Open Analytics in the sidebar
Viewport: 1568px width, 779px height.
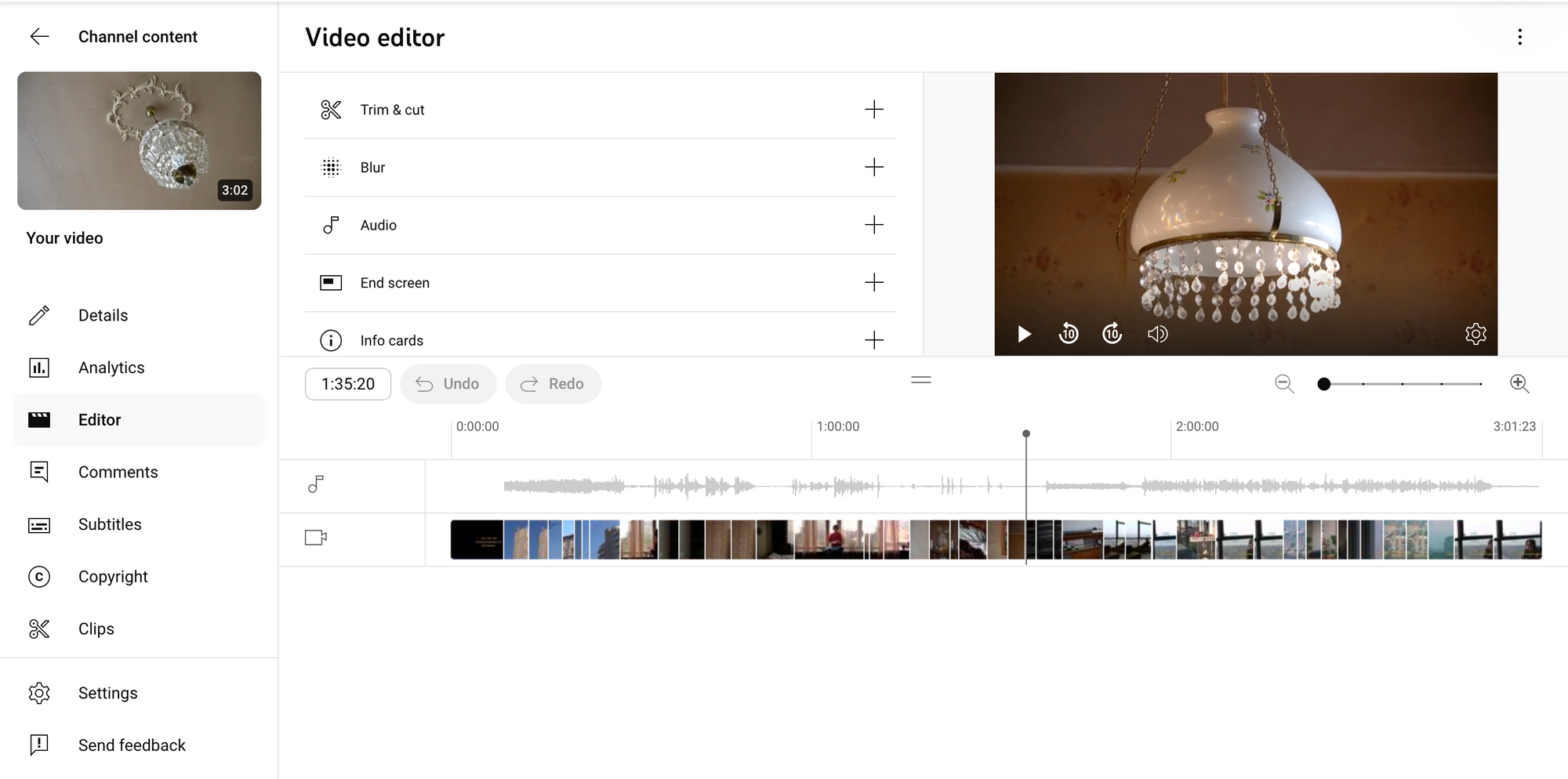point(111,368)
